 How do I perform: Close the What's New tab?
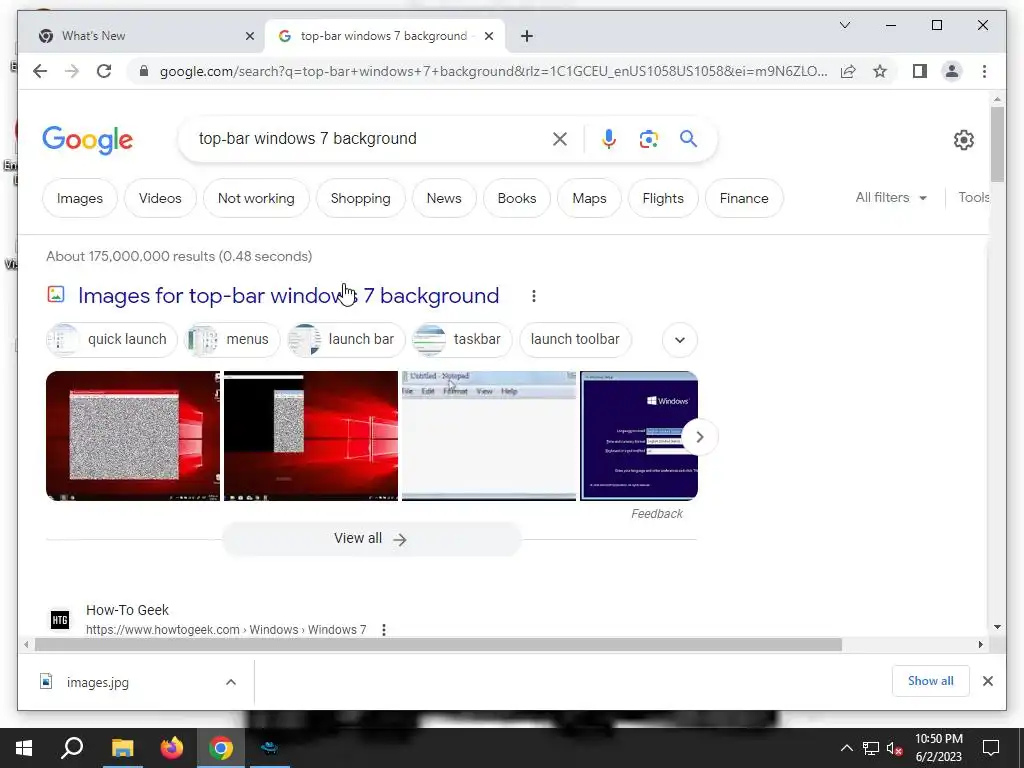point(249,36)
